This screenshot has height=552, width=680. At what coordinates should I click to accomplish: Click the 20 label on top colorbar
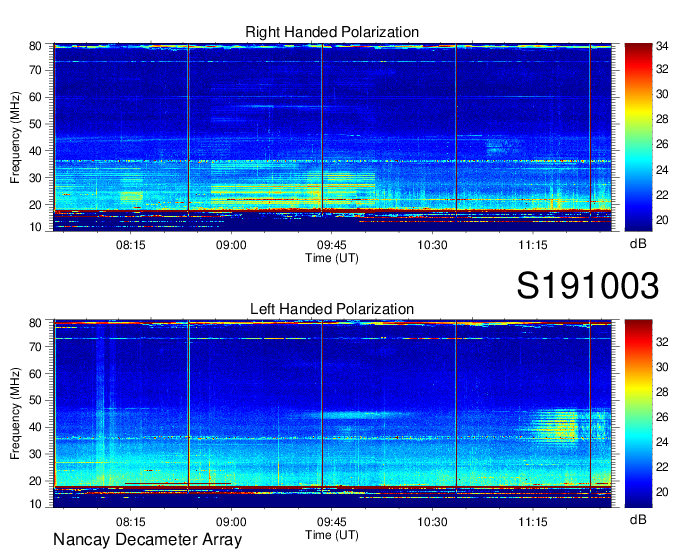tap(662, 220)
